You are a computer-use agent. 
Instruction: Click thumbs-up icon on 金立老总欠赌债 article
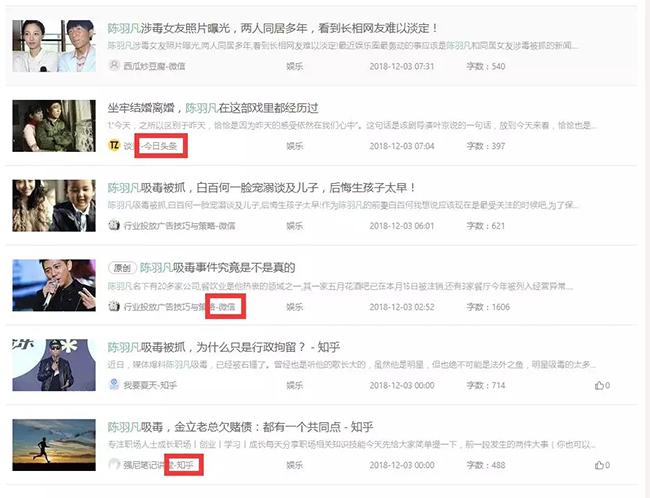[x=599, y=465]
